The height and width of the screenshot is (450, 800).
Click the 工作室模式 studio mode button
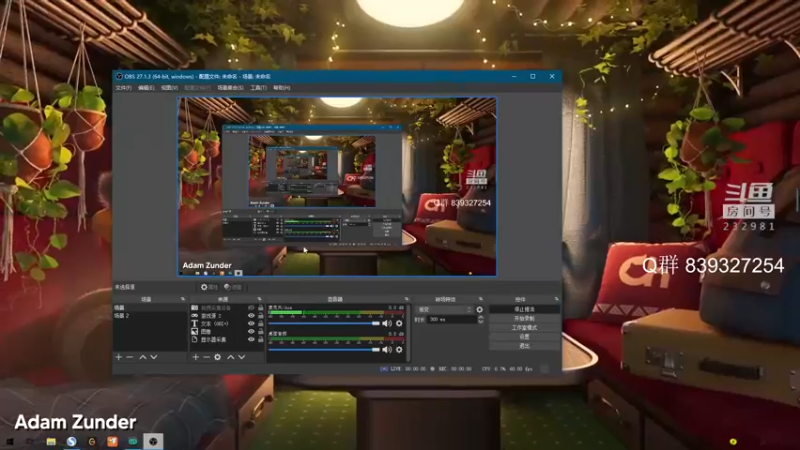(524, 328)
